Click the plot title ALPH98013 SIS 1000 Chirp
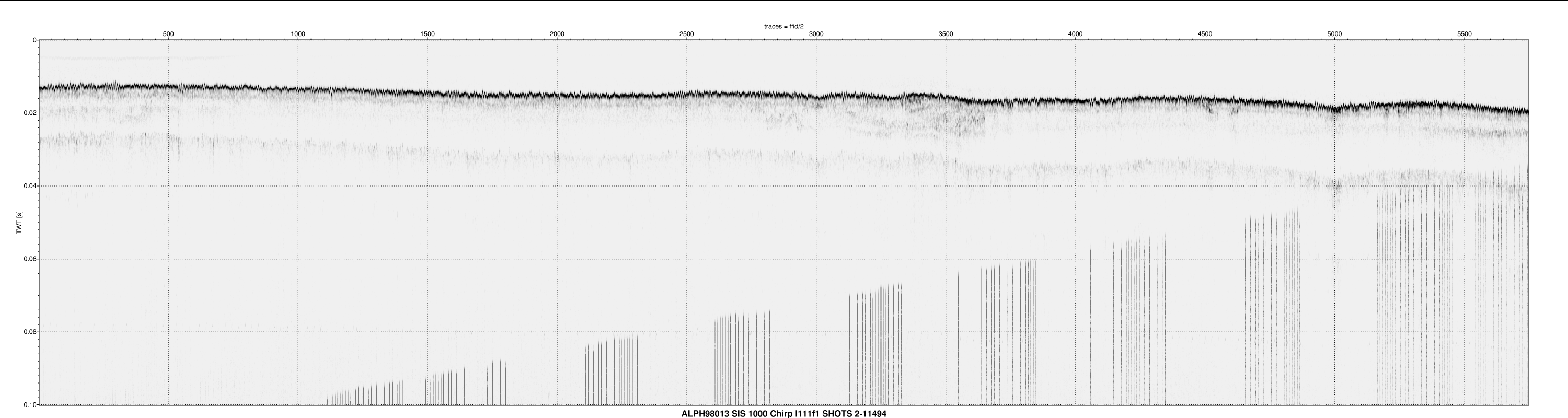This screenshot has height=418, width=1568. pyautogui.click(x=783, y=414)
